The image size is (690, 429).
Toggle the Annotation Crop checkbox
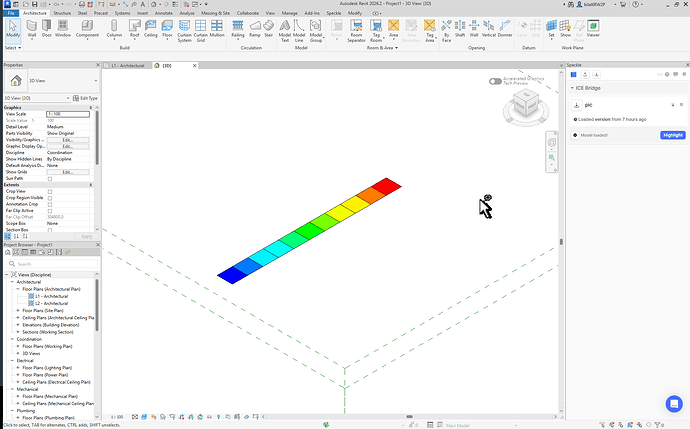[50, 204]
